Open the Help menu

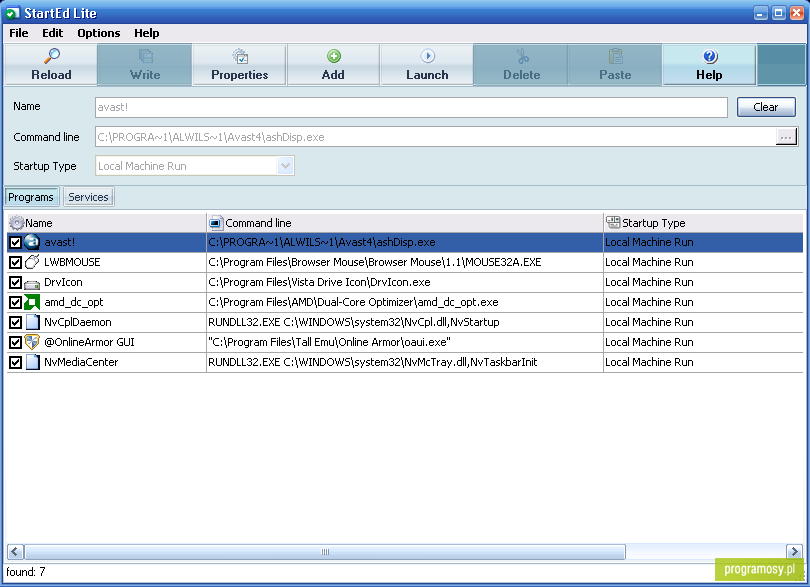[x=147, y=33]
